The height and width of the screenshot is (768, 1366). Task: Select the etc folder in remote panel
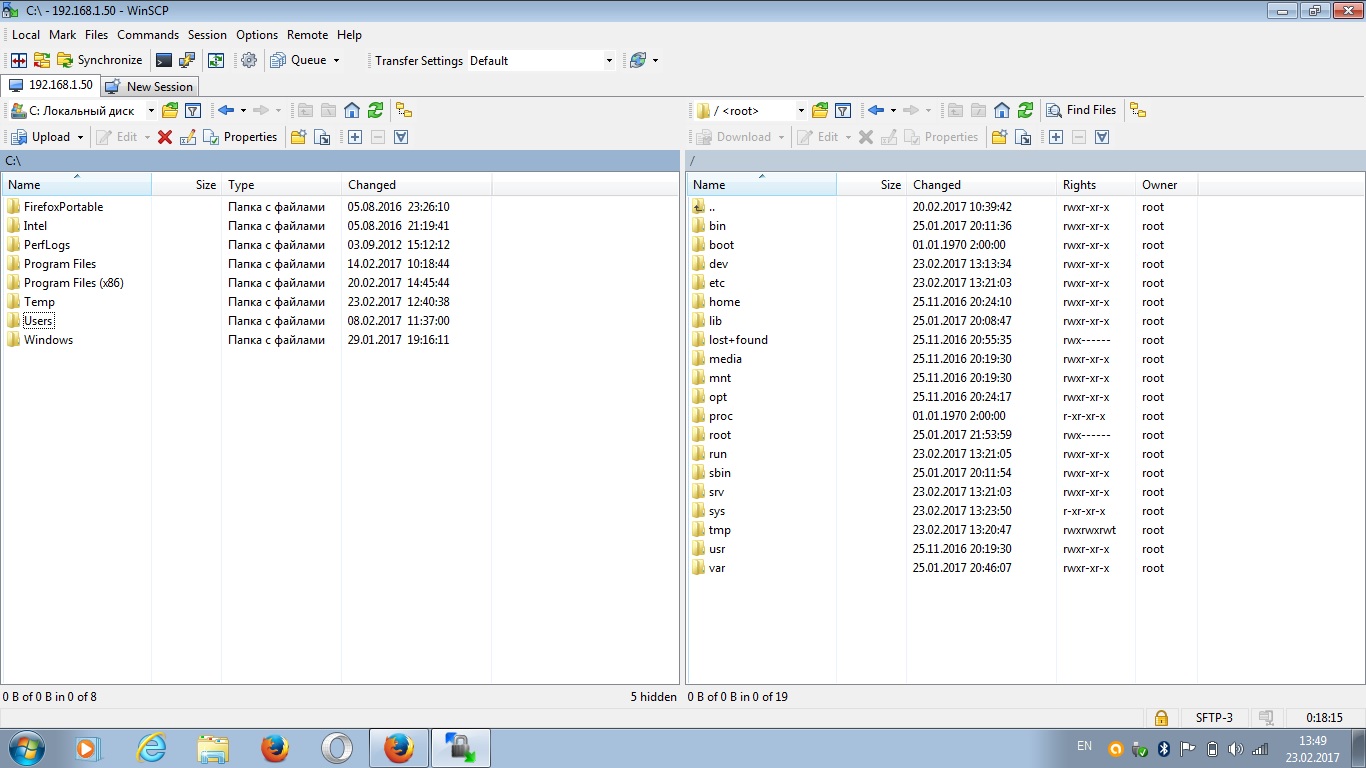[x=717, y=283]
